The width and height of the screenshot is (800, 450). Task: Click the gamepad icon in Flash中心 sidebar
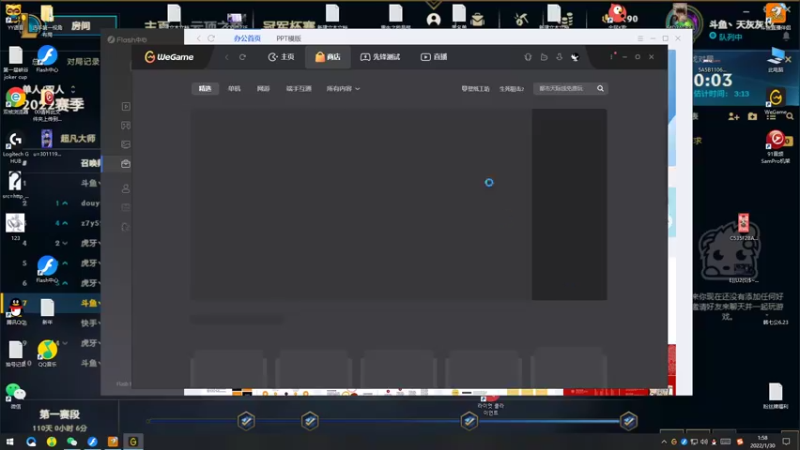coord(126,126)
